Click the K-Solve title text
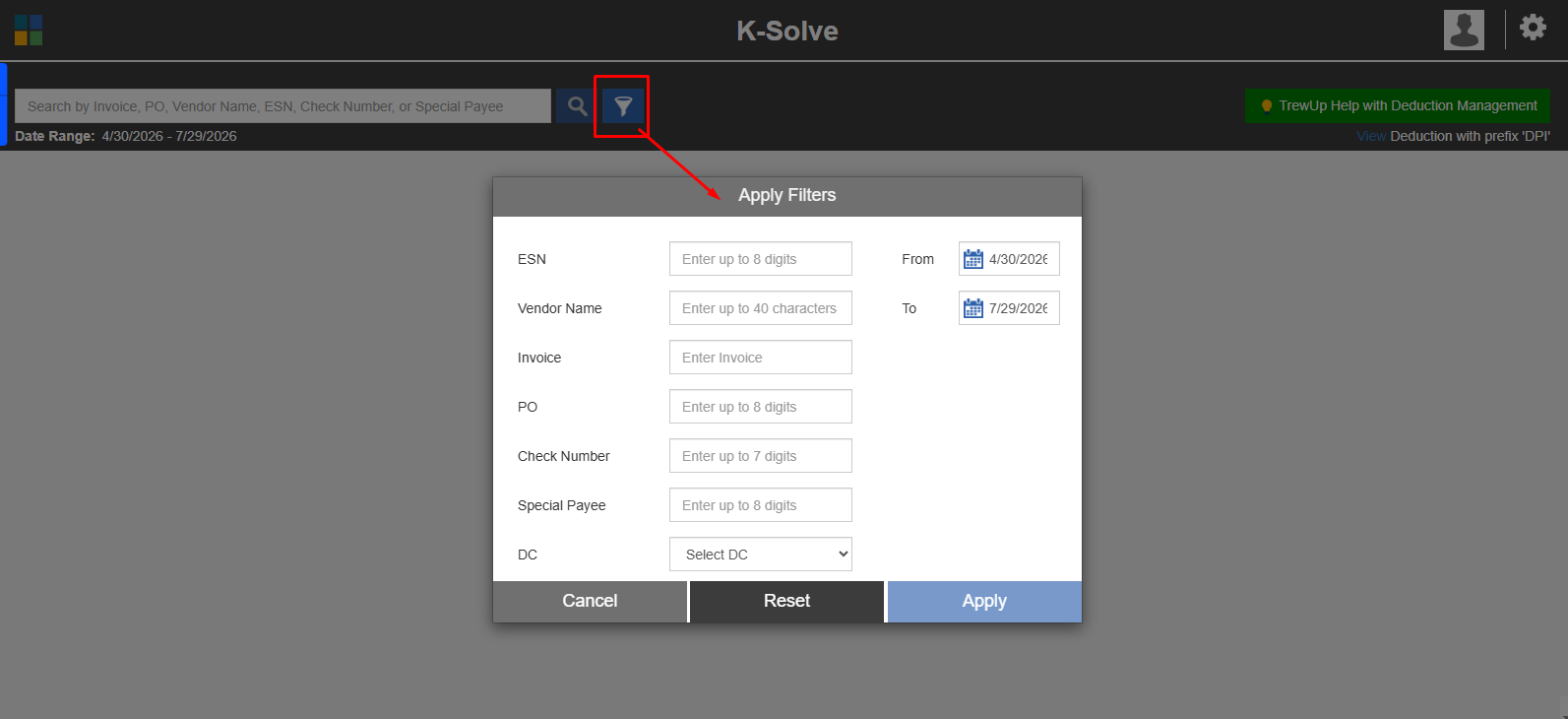The width and height of the screenshot is (1568, 719). coord(787,31)
